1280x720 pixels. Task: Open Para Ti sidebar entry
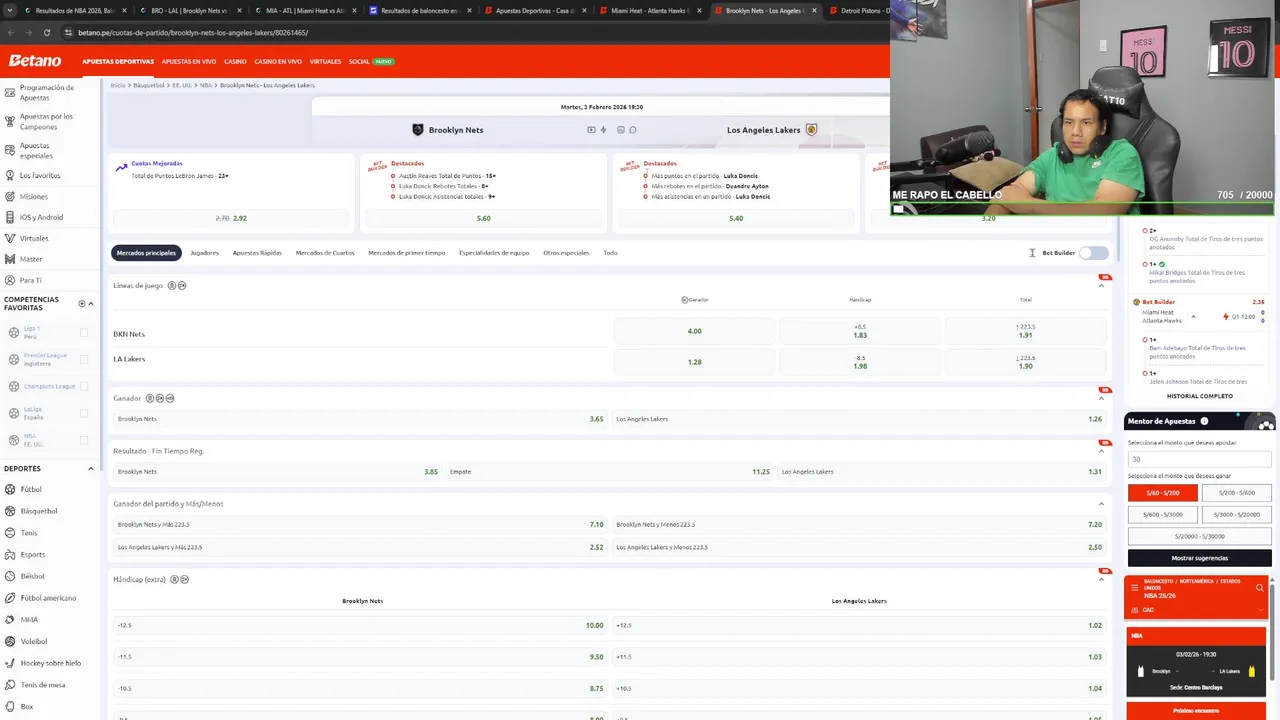(31, 280)
